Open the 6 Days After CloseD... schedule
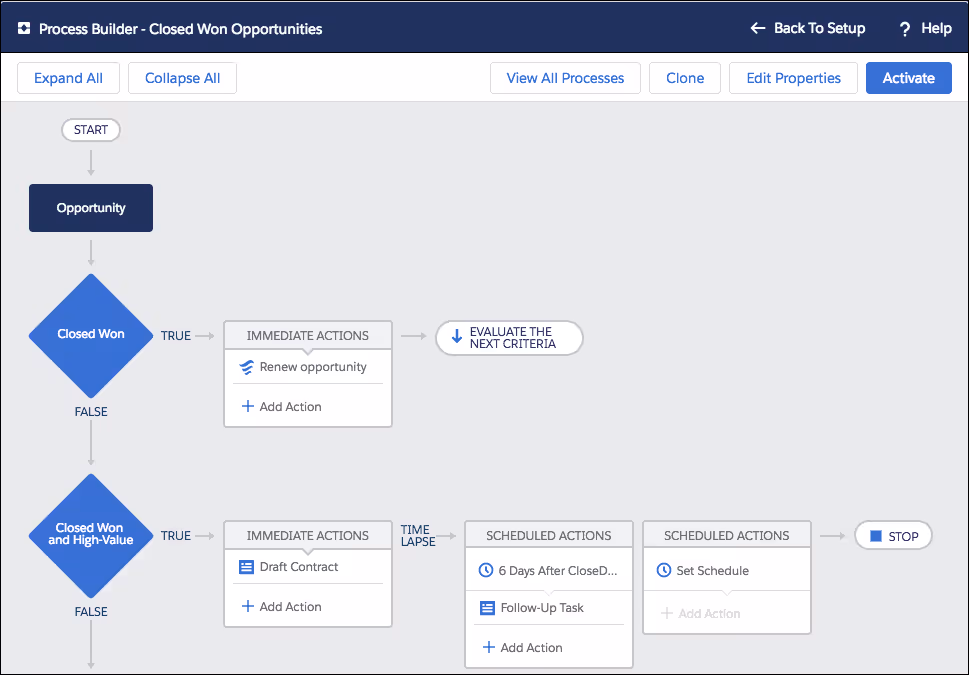This screenshot has width=969, height=675. pos(549,570)
